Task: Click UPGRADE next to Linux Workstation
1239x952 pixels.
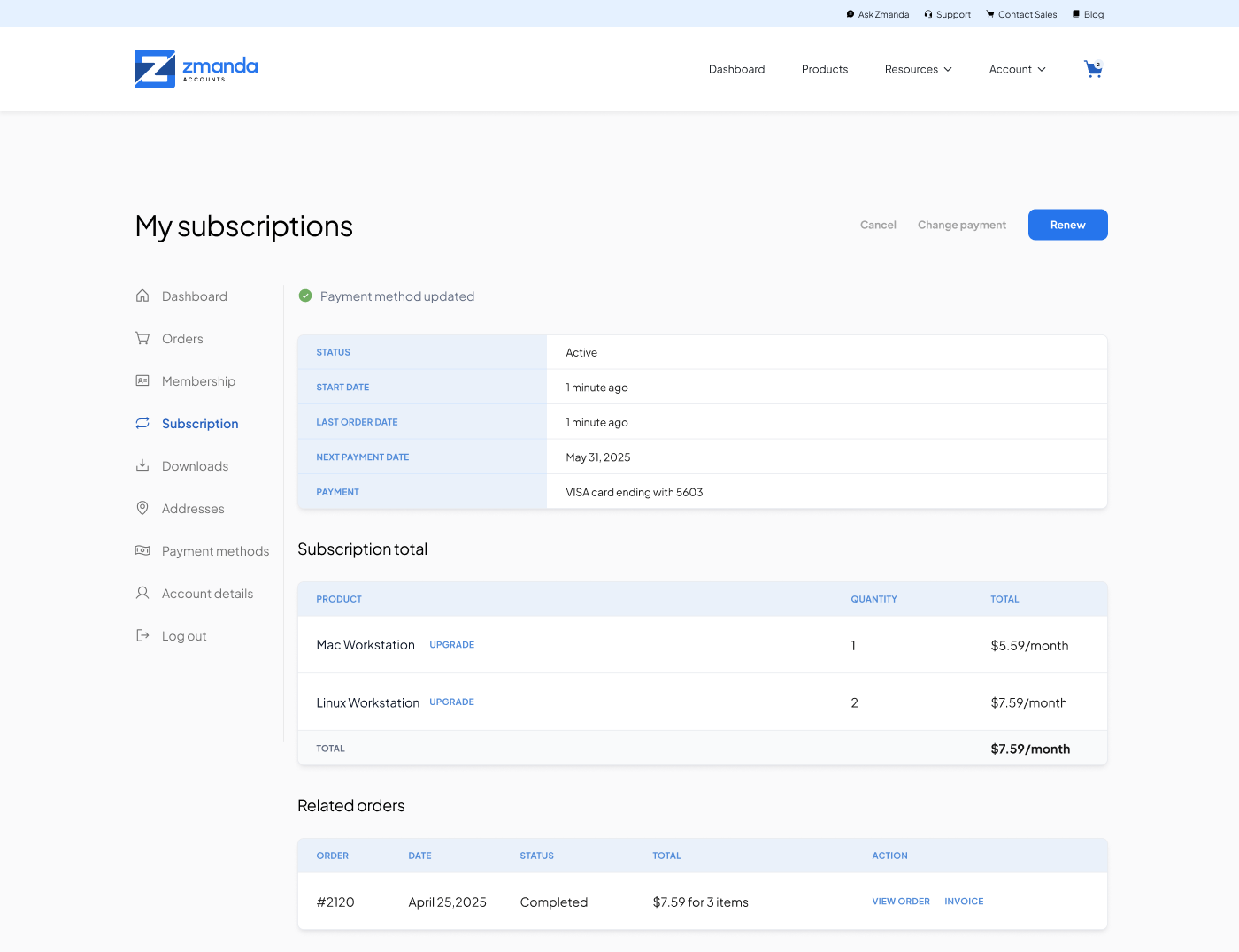Action: [452, 702]
